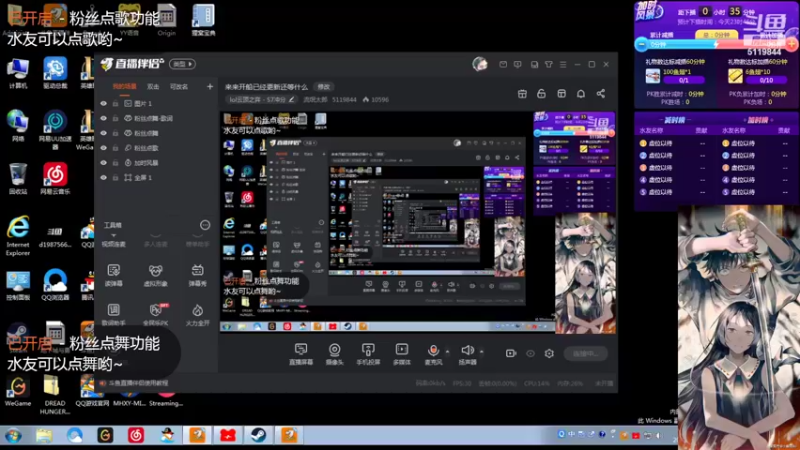Image resolution: width=800 pixels, height=450 pixels.
Task: Open the settings gear in bottom bar
Action: tap(549, 354)
